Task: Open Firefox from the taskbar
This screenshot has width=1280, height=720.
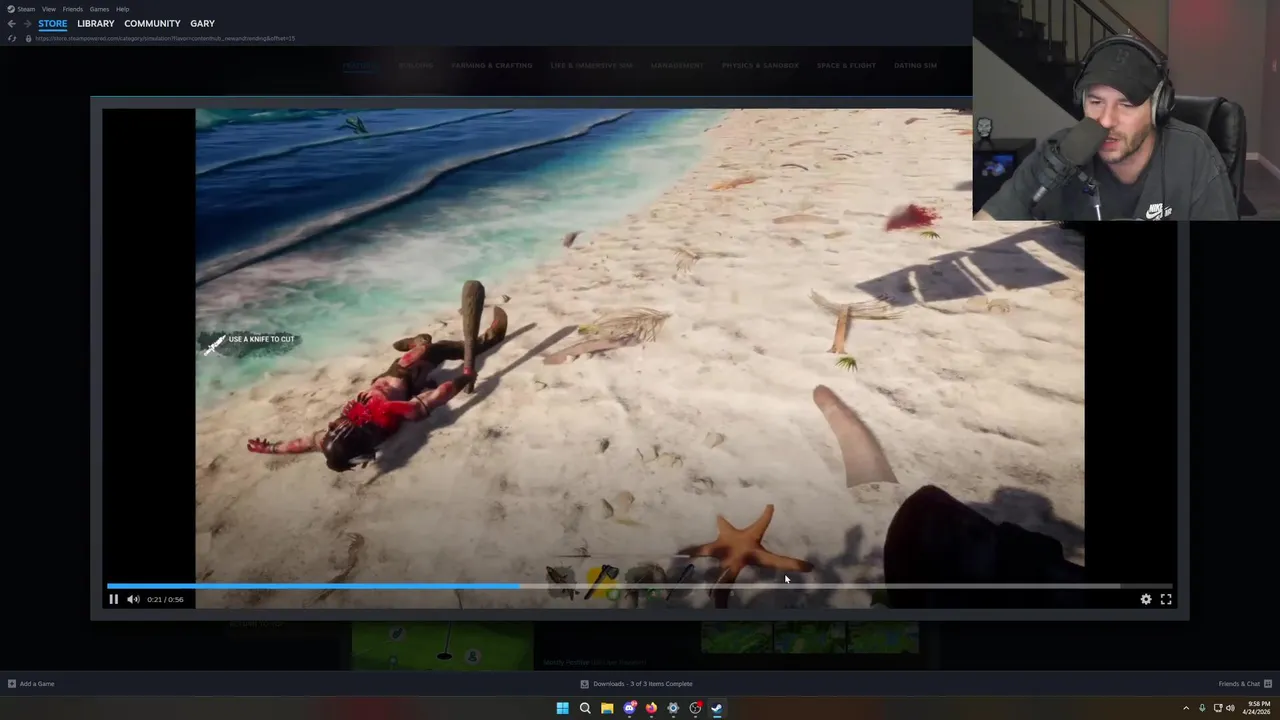Action: pos(651,708)
